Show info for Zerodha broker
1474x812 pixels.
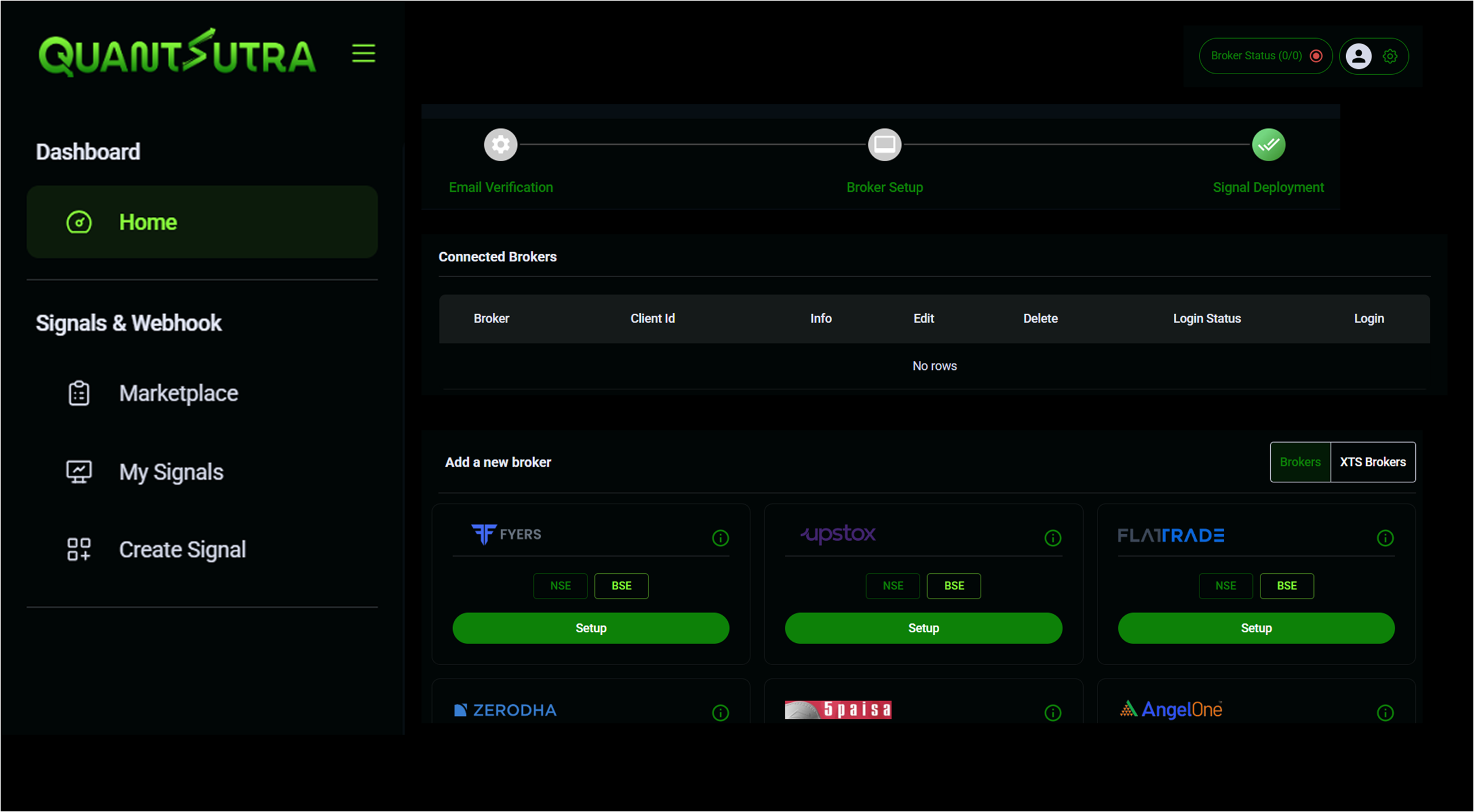pos(720,713)
